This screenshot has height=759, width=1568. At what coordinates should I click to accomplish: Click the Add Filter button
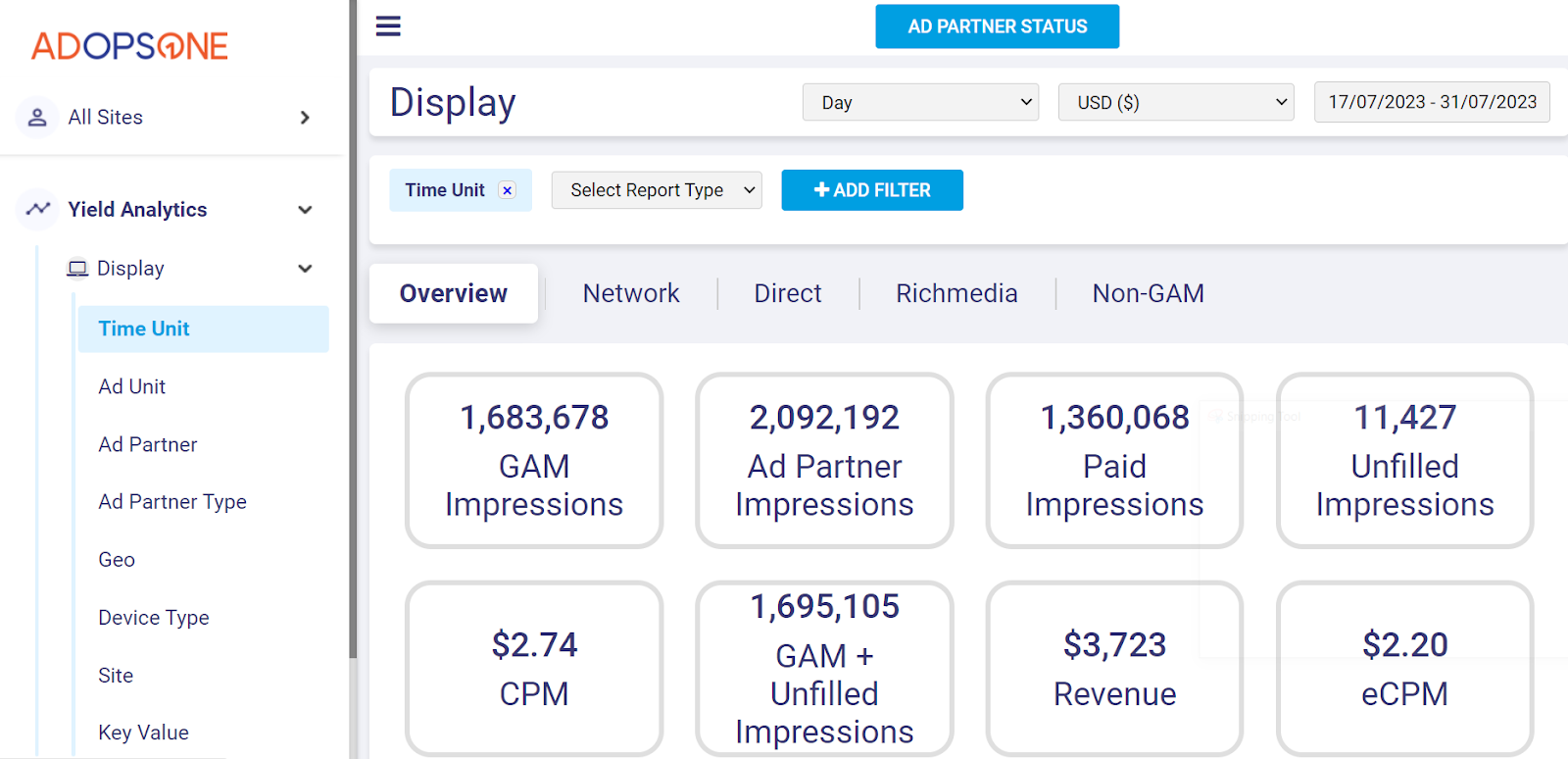(871, 190)
